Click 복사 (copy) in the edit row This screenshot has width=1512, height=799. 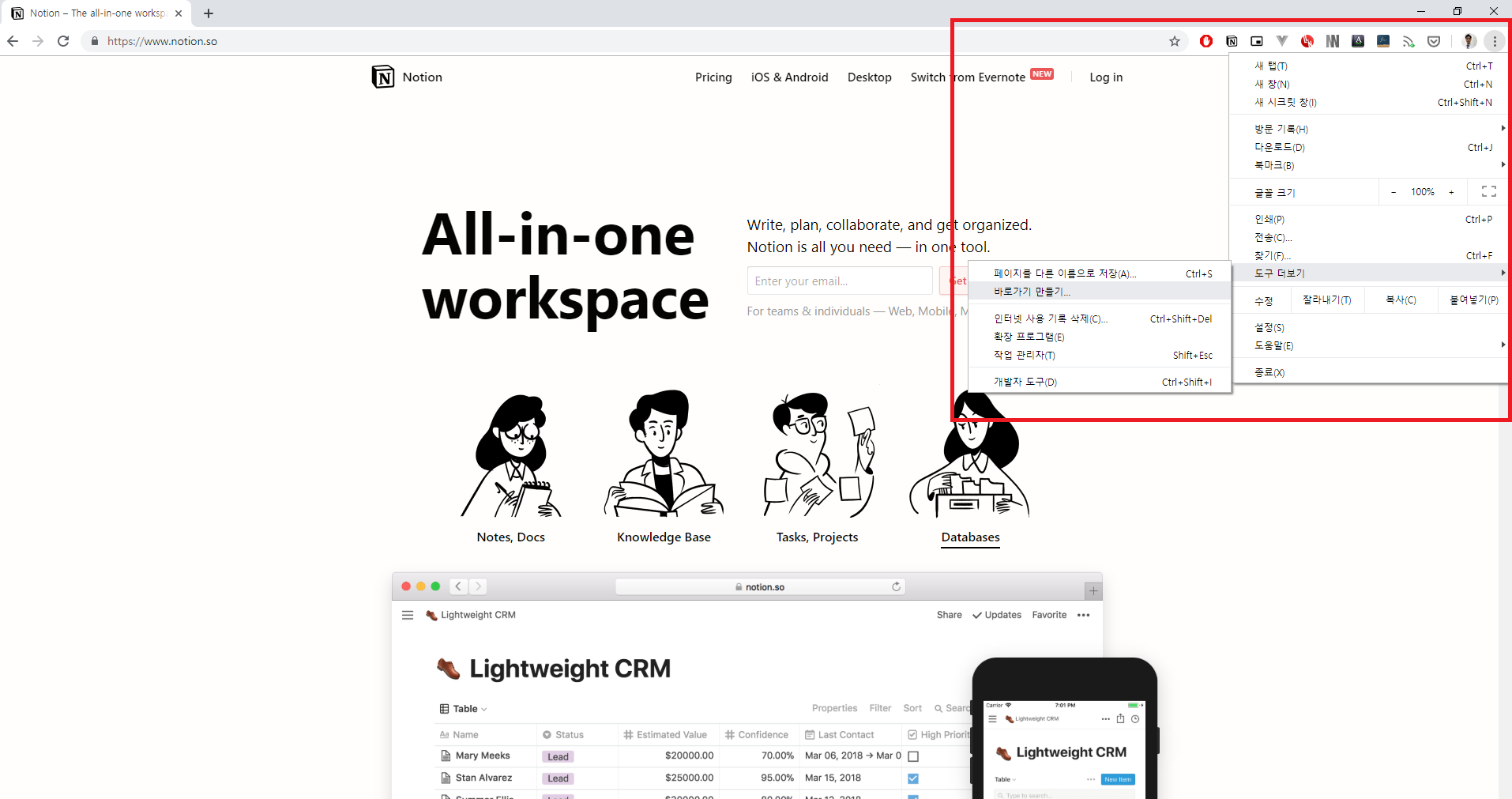tap(1401, 300)
